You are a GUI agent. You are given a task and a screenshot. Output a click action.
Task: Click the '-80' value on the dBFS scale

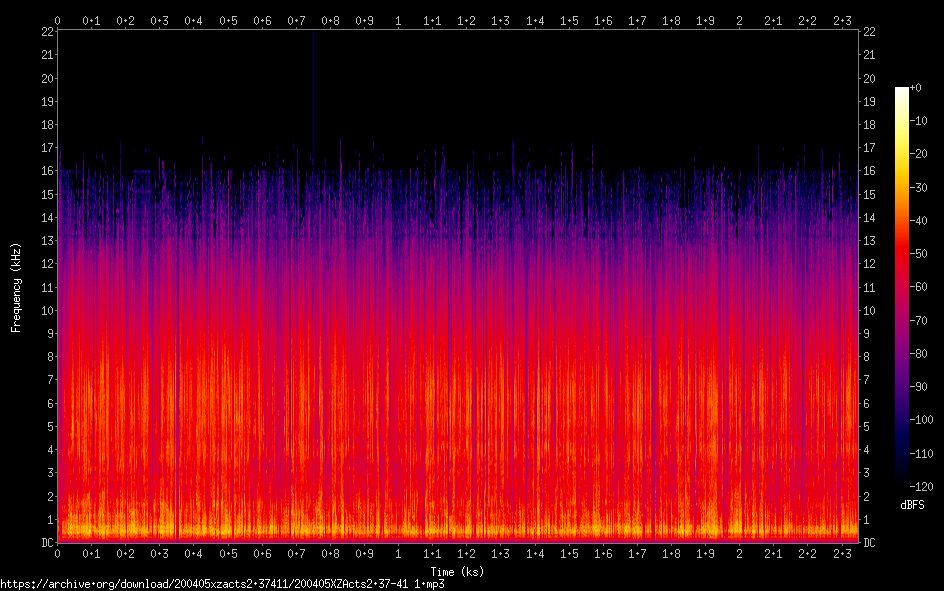pos(919,354)
